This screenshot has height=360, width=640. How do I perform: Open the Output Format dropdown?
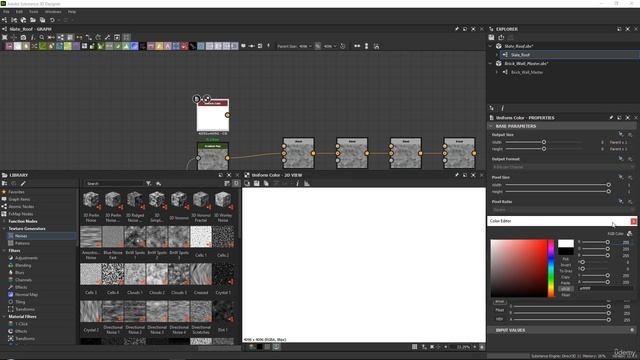pyautogui.click(x=563, y=167)
